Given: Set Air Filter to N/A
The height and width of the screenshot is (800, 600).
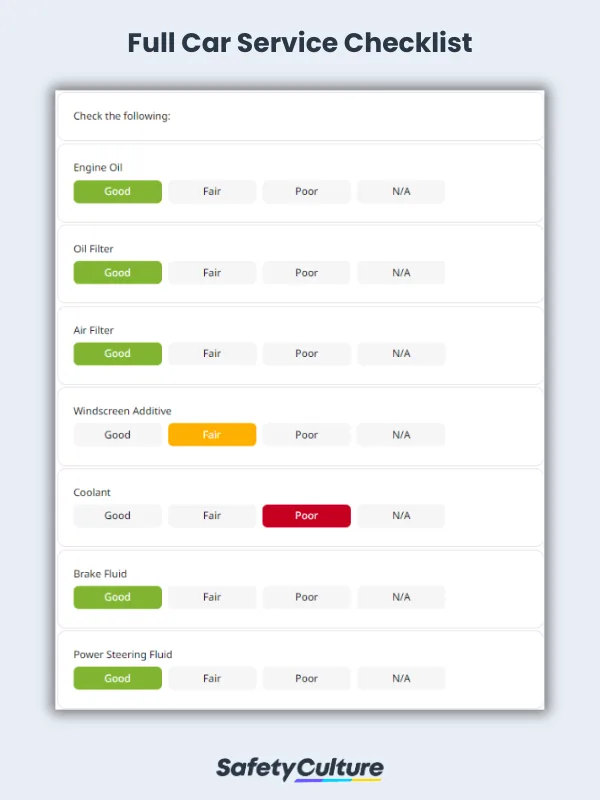Looking at the screenshot, I should click(x=401, y=353).
